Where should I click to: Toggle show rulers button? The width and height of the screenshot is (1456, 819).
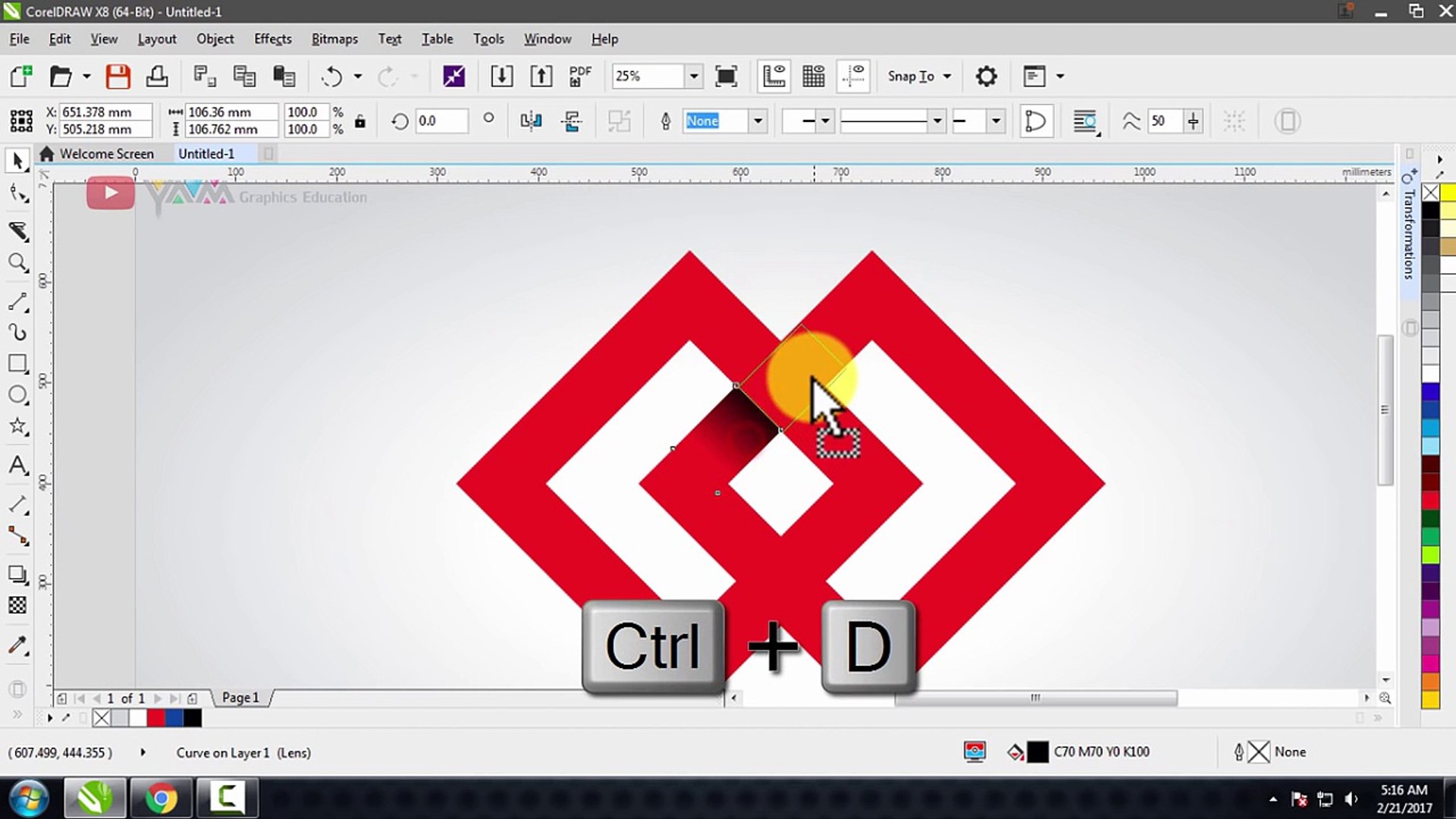tap(773, 77)
